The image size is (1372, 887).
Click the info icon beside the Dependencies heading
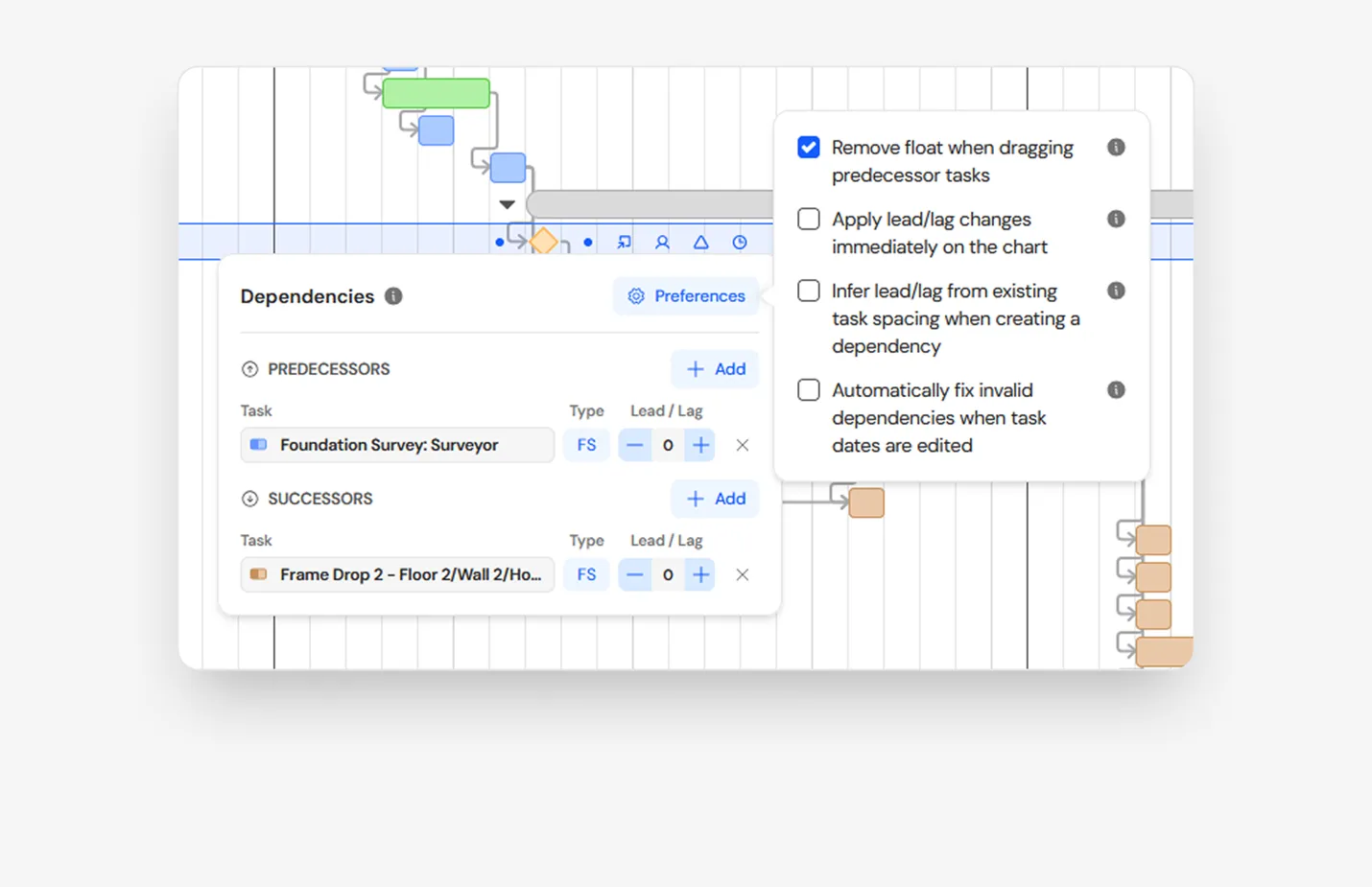tap(393, 296)
